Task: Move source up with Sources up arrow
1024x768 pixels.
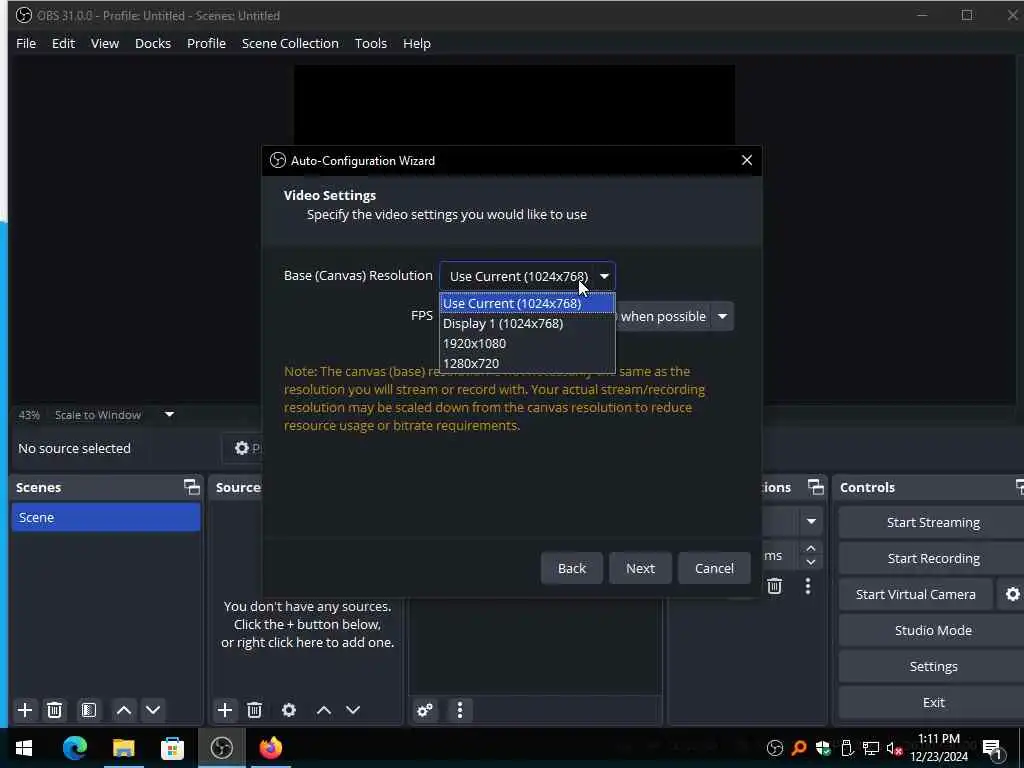Action: point(324,710)
